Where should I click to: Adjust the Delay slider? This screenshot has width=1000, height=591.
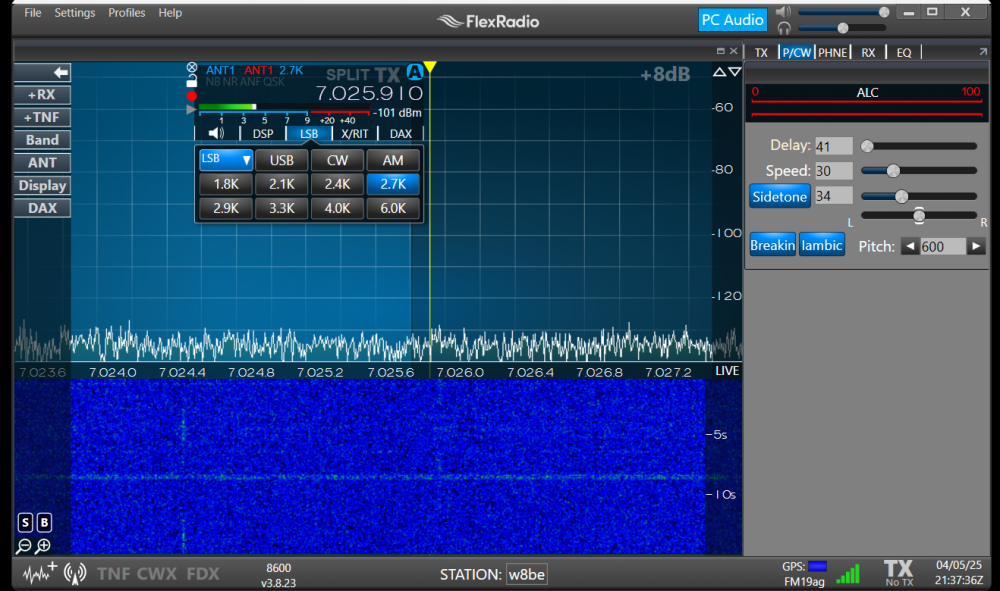pos(918,146)
